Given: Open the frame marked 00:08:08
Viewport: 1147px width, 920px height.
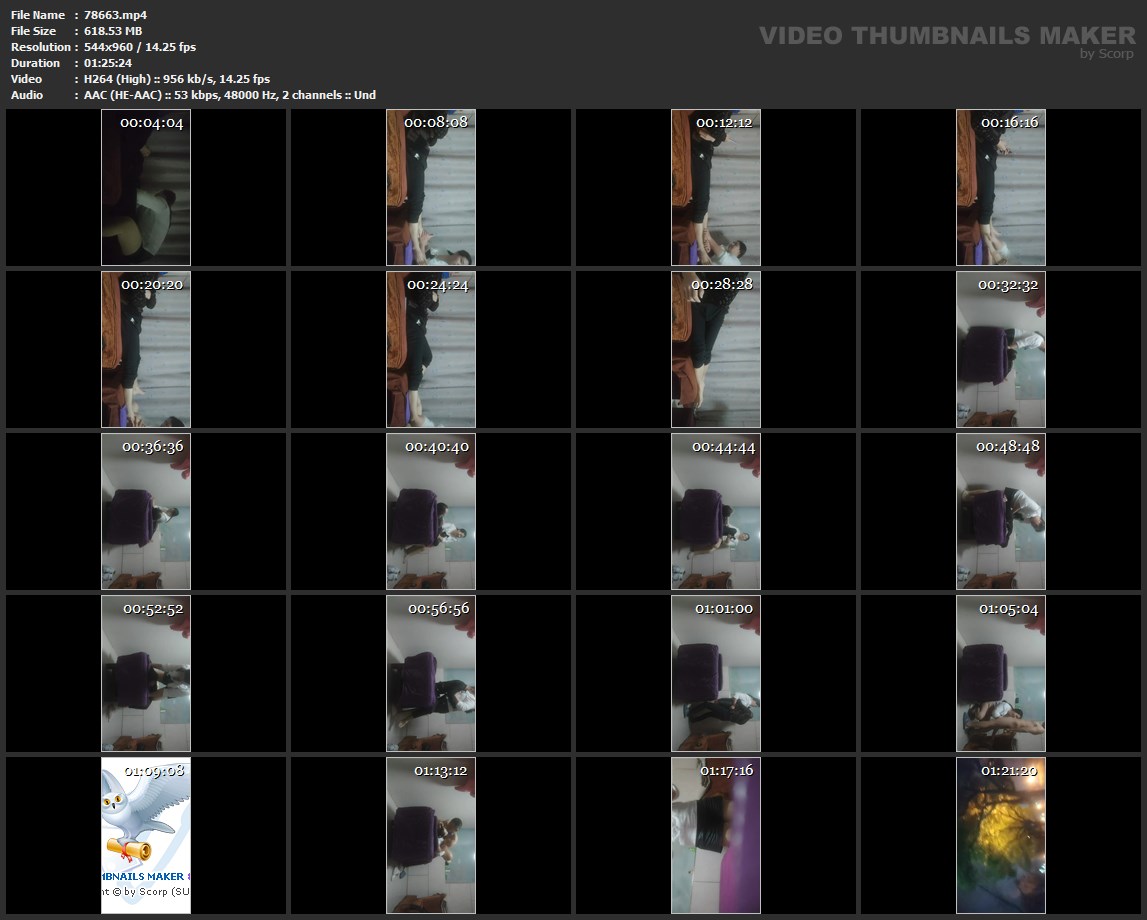Looking at the screenshot, I should tap(431, 187).
